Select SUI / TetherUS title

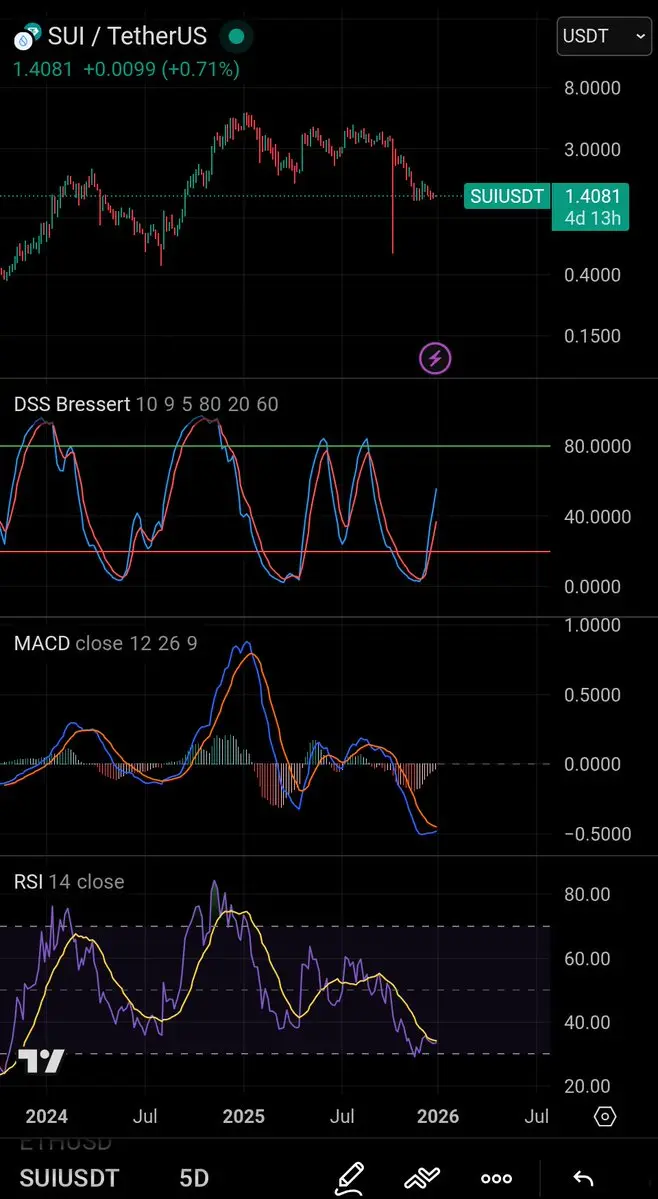(128, 36)
